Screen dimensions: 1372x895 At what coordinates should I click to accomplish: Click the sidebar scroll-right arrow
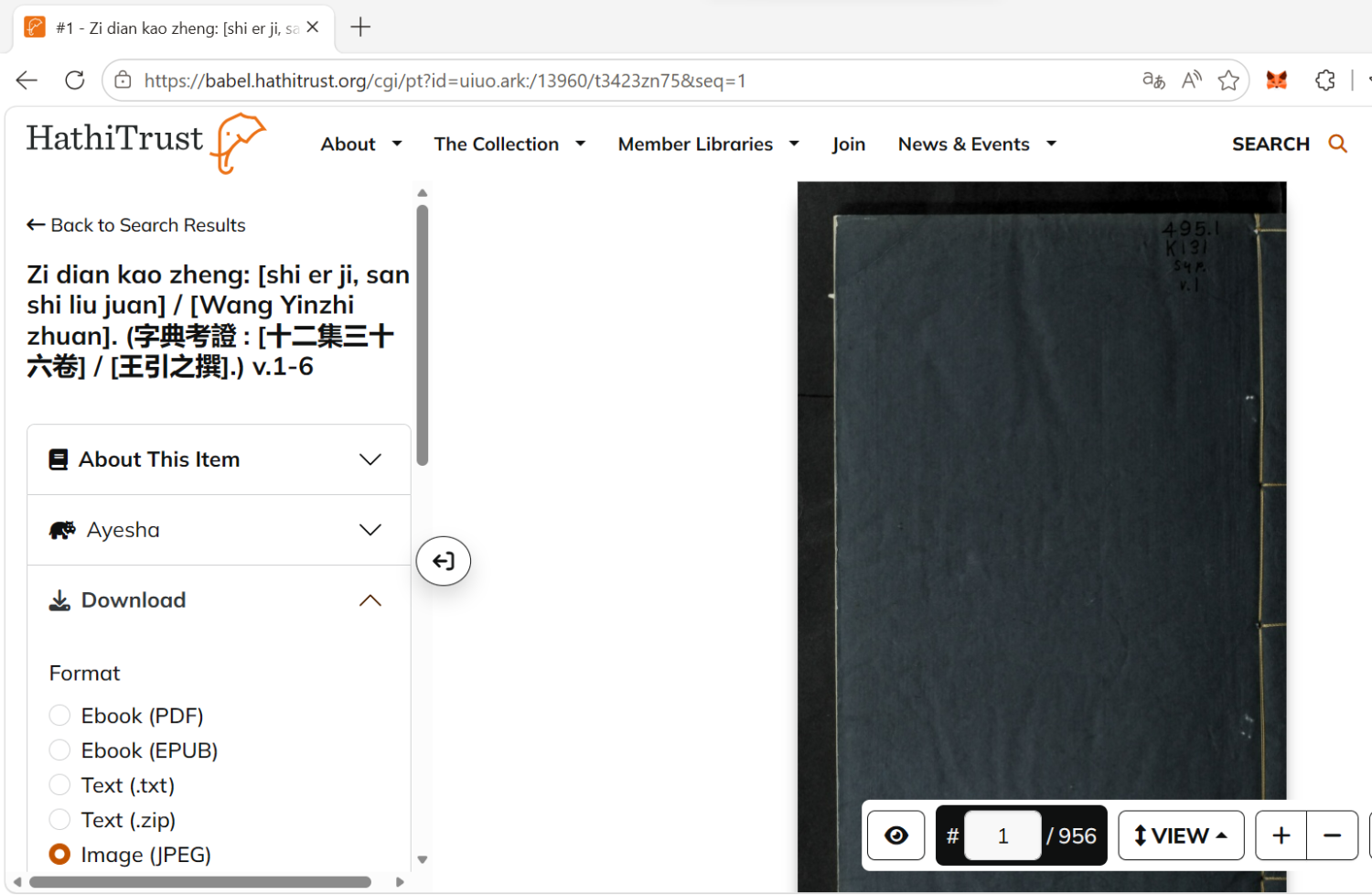pyautogui.click(x=400, y=882)
